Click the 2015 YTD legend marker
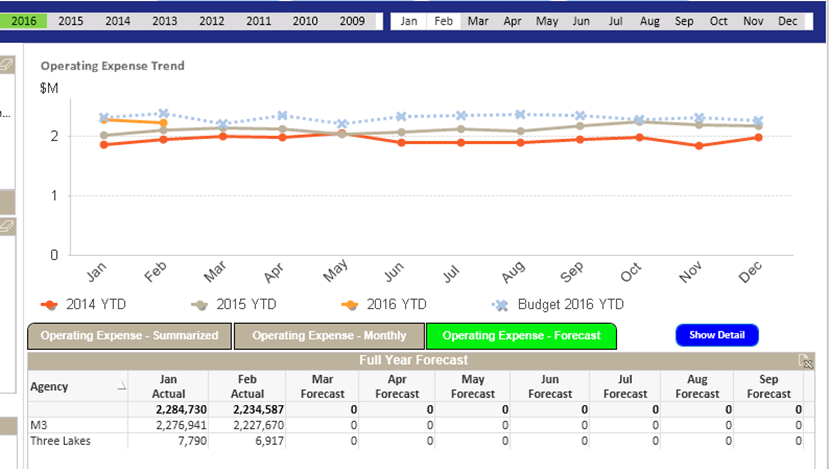 pyautogui.click(x=199, y=304)
